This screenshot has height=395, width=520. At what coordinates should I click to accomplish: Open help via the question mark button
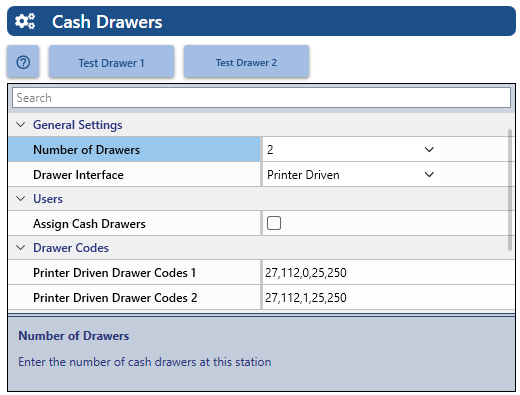(x=23, y=62)
